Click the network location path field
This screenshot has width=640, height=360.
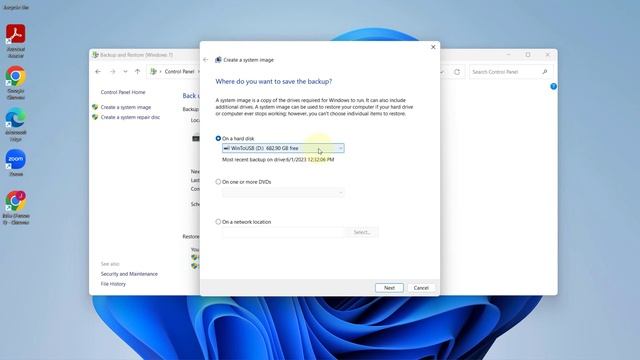pyautogui.click(x=283, y=232)
